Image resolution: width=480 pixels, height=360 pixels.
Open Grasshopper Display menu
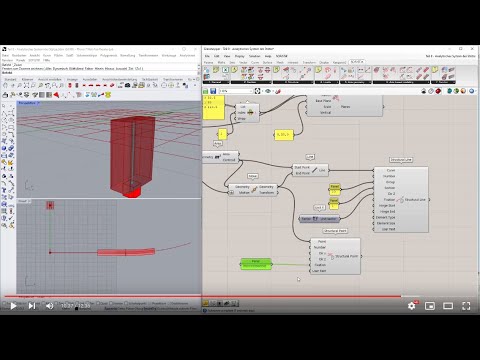tap(239, 56)
